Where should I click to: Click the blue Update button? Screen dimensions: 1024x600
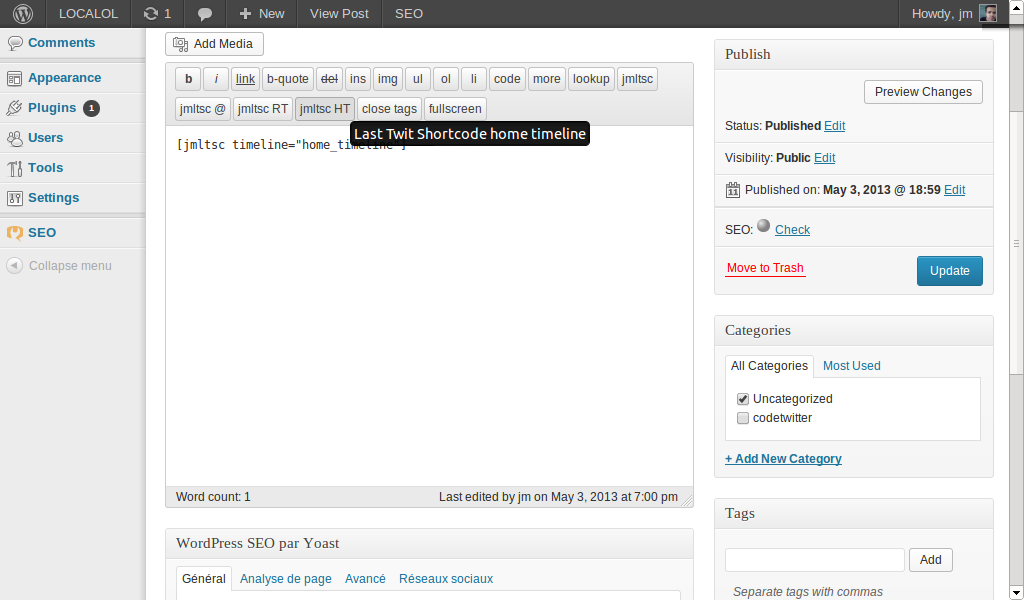pos(950,271)
